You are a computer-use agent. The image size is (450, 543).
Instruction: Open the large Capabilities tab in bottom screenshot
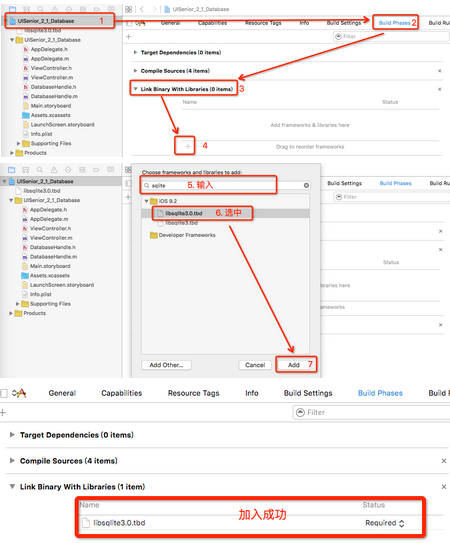[122, 393]
